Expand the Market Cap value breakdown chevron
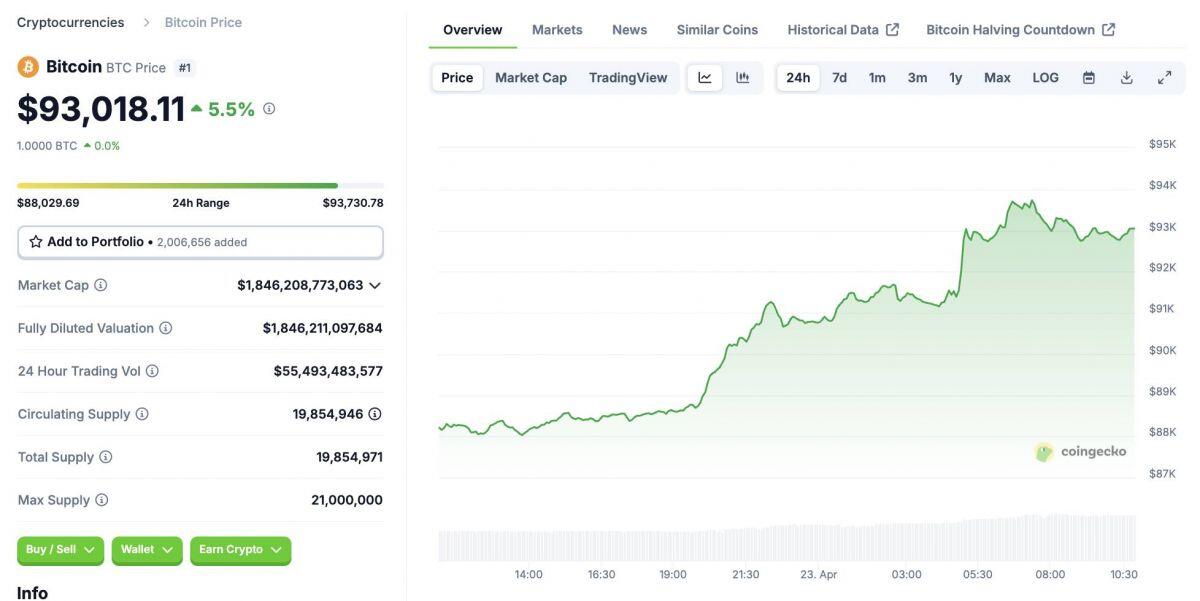Viewport: 1200px width, 601px height. [375, 284]
